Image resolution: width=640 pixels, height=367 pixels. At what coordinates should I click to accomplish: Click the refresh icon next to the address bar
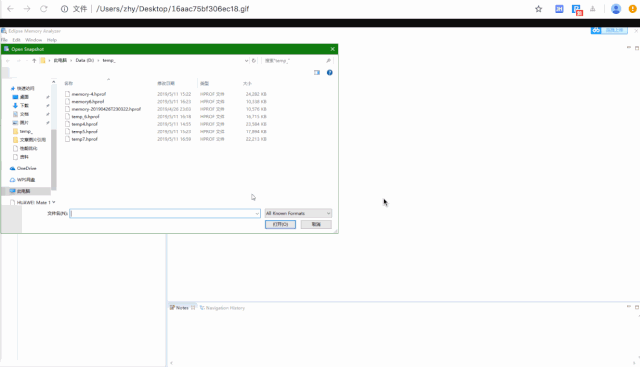254,60
